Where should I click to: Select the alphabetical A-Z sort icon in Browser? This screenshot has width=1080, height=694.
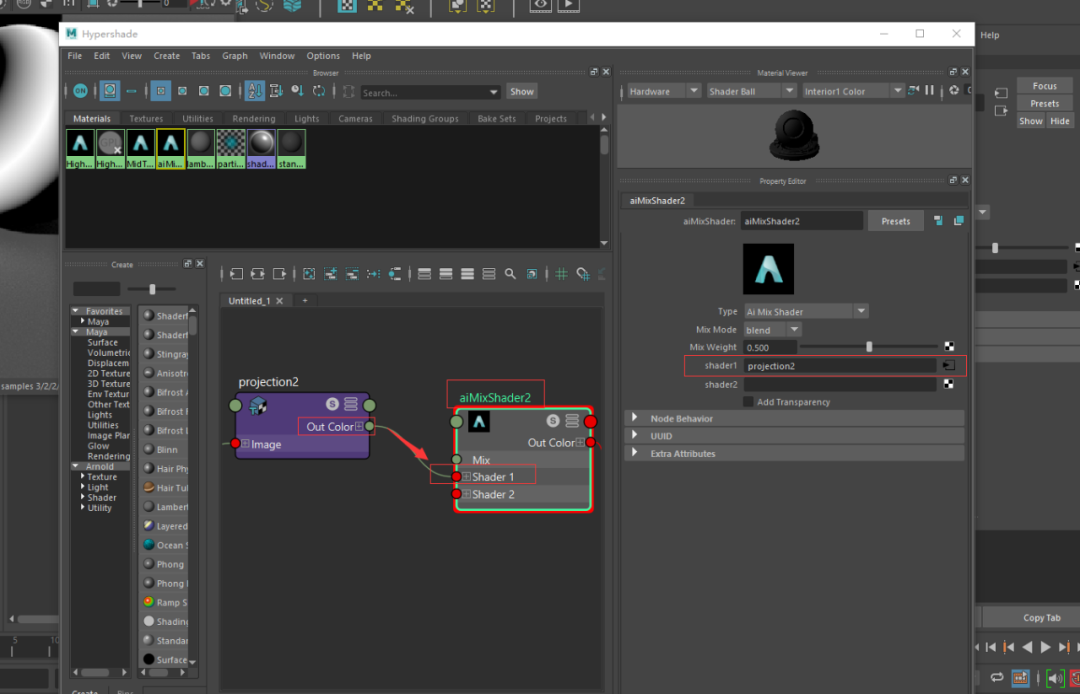[x=254, y=91]
